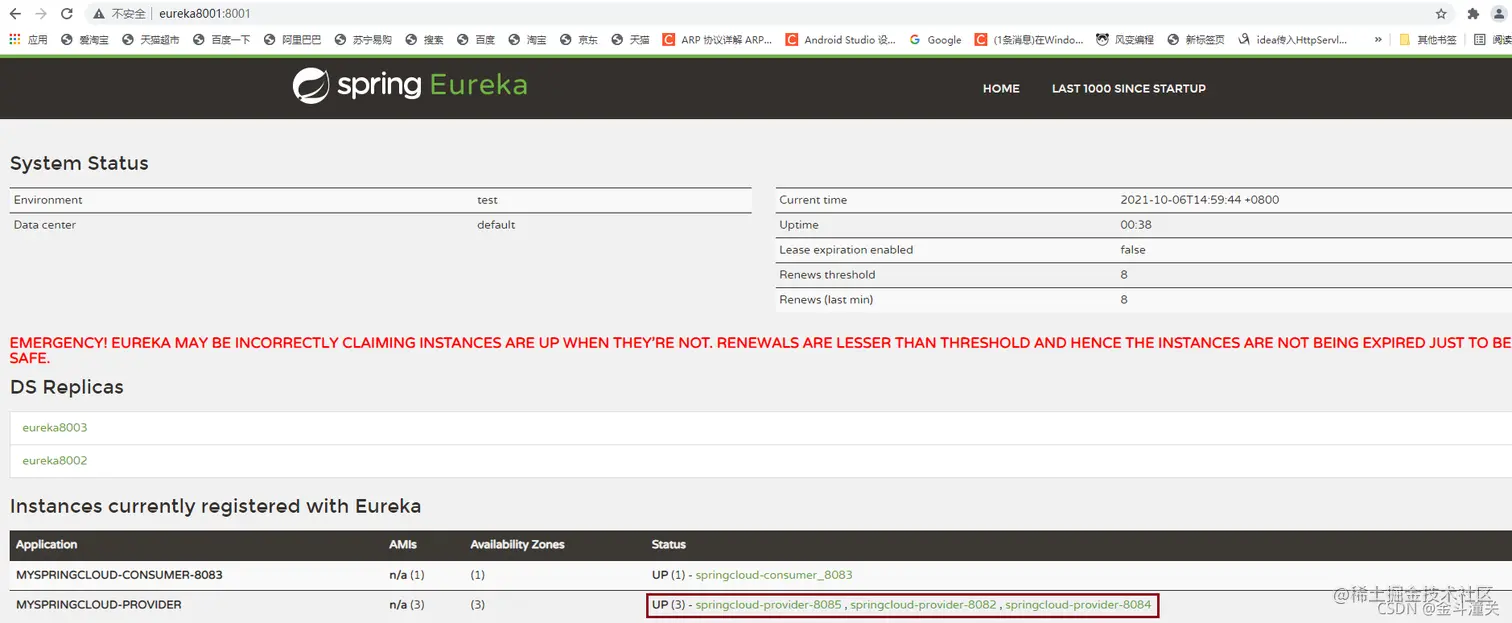
Task: Bookmark this page with the star icon
Action: coord(1441,14)
